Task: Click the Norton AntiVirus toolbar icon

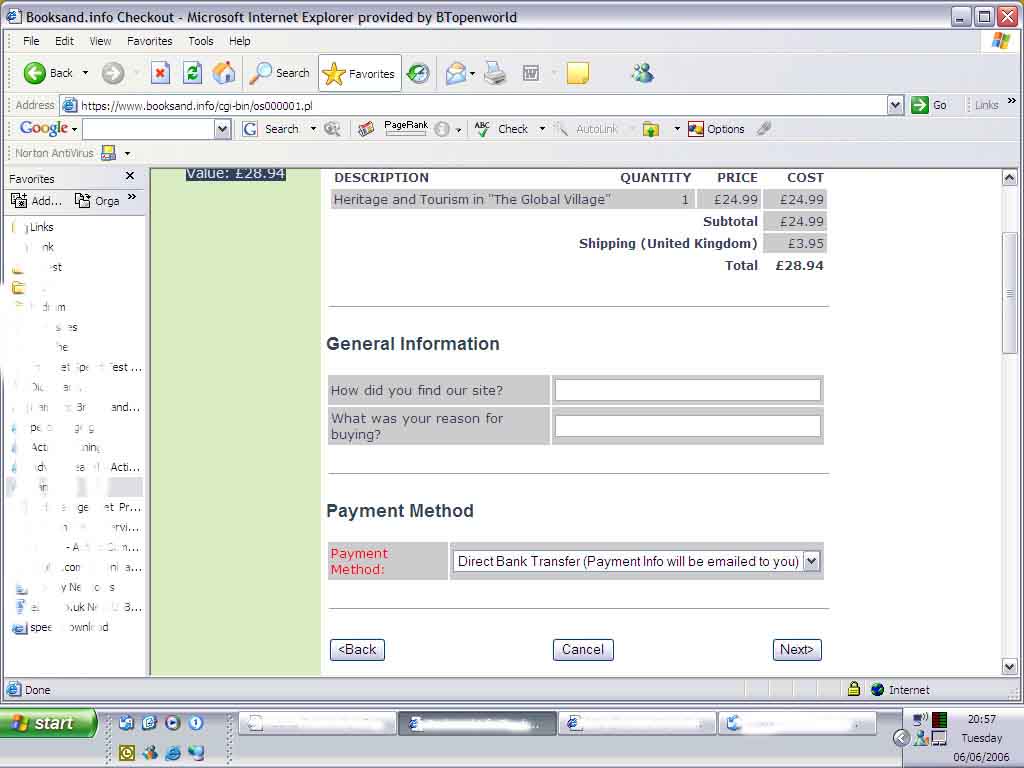Action: point(109,153)
